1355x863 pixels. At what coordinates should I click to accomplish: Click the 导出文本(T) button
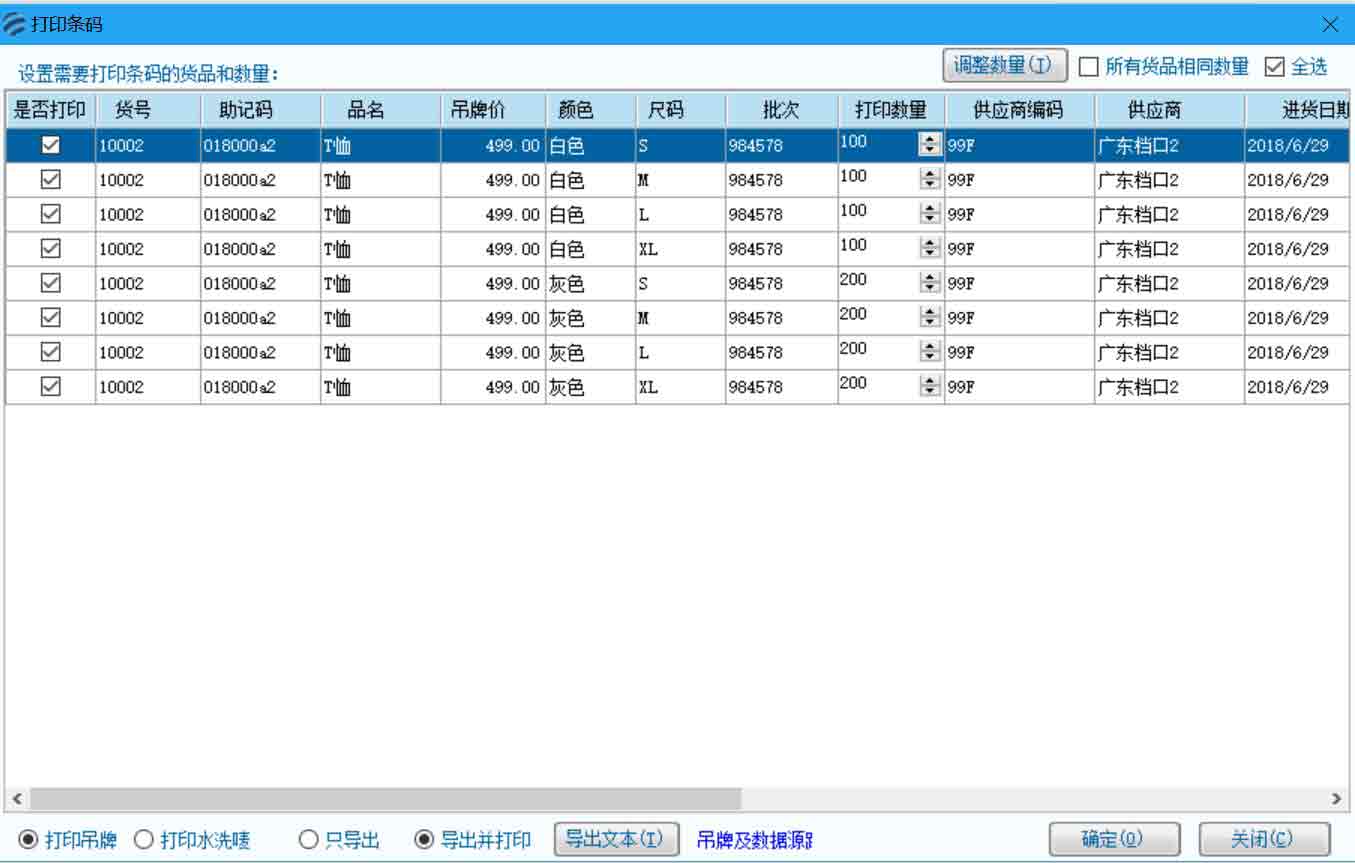(x=616, y=839)
